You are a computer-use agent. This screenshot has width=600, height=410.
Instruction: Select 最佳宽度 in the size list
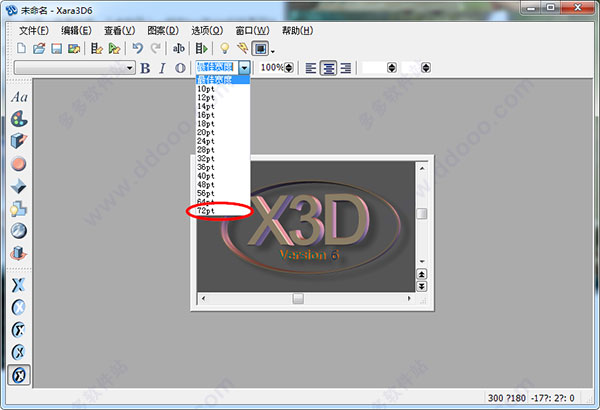(223, 80)
